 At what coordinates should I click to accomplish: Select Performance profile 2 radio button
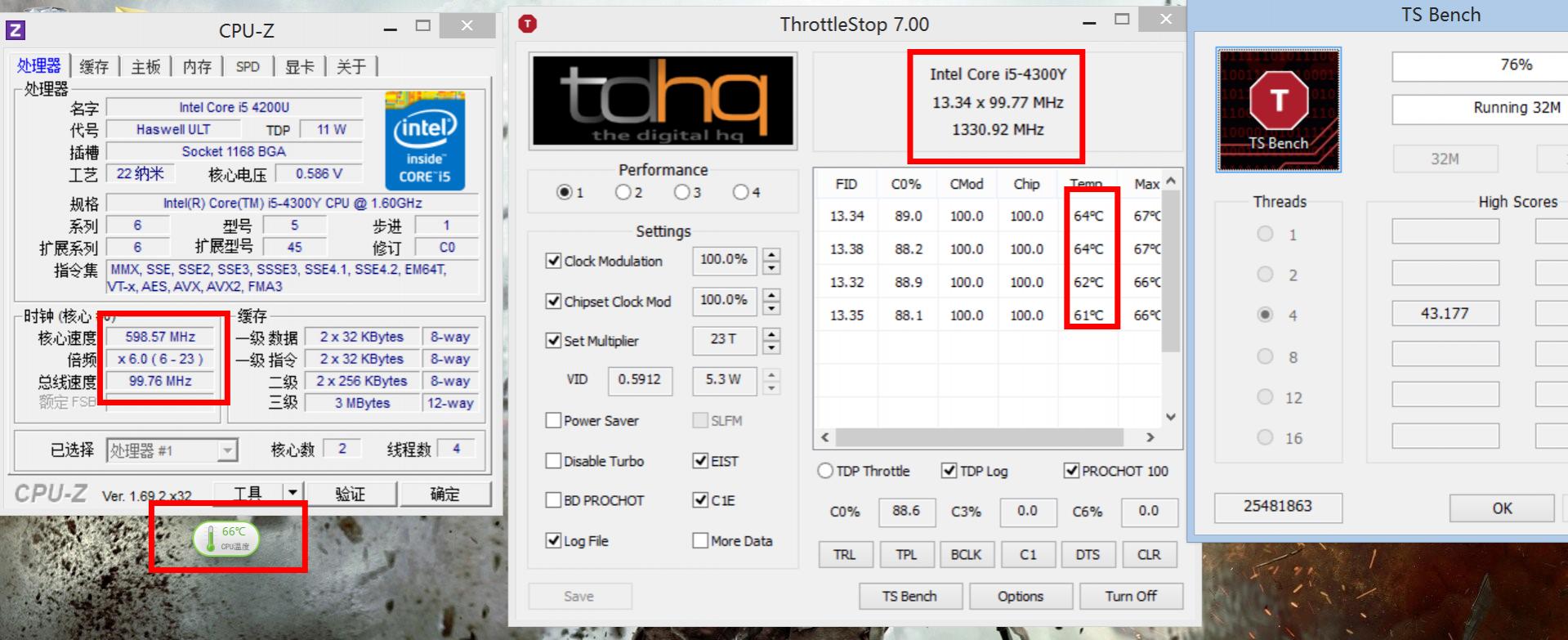click(x=623, y=193)
